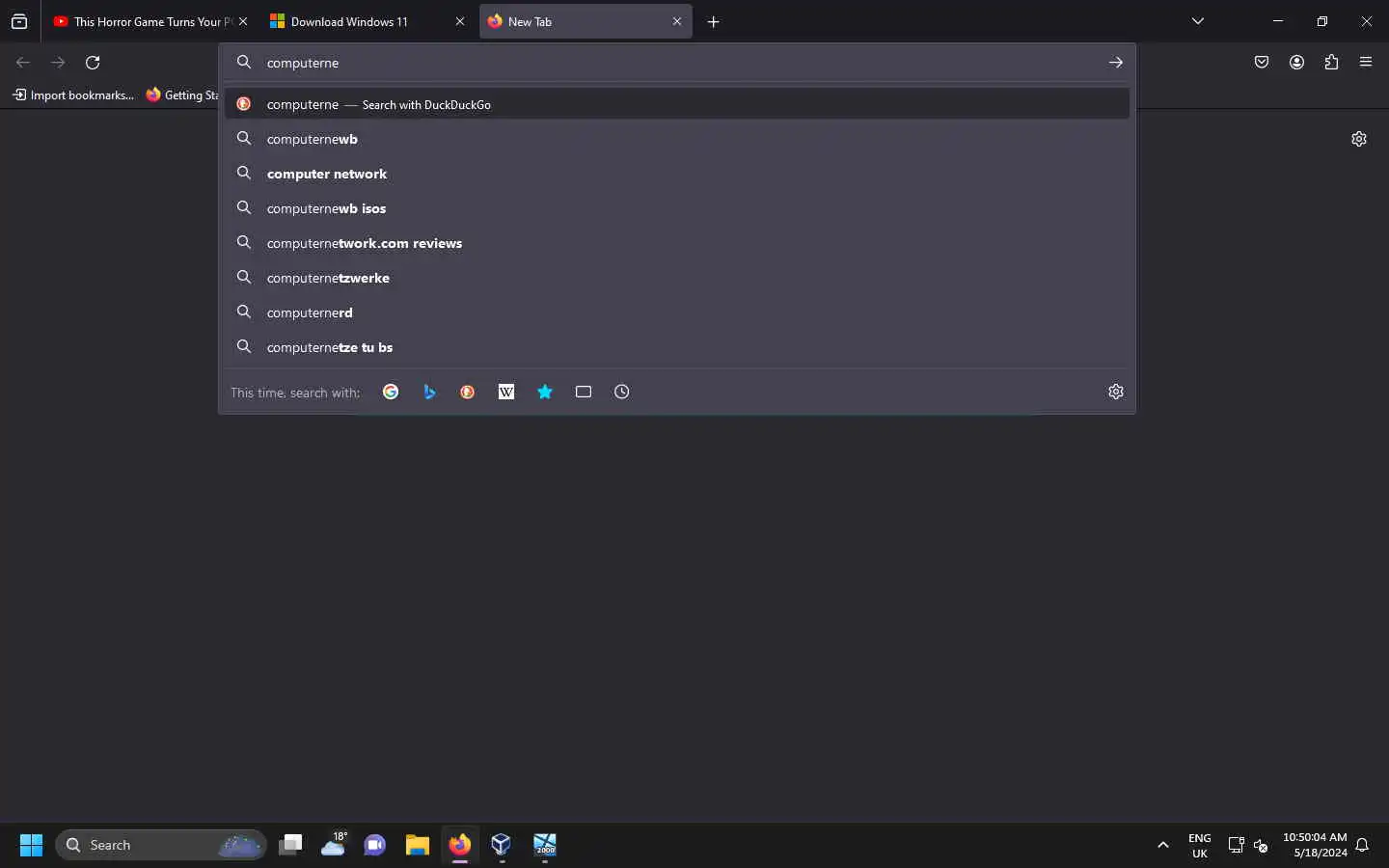This screenshot has width=1389, height=868.
Task: Search this time with Google
Action: [x=391, y=392]
